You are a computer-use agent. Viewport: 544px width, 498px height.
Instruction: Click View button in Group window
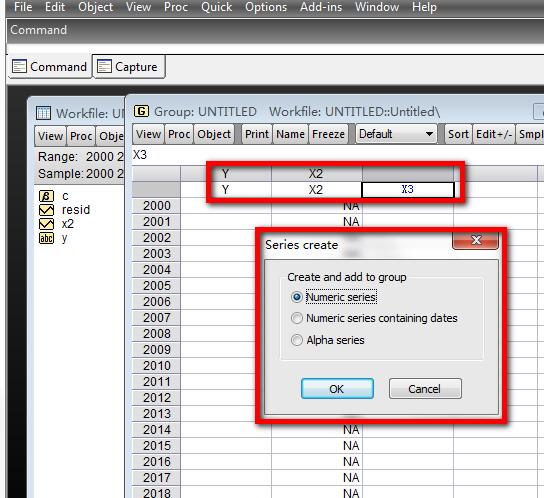(148, 134)
